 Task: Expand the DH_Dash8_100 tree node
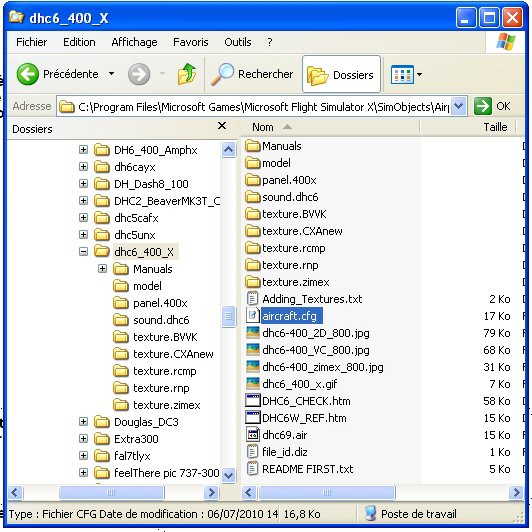point(83,184)
